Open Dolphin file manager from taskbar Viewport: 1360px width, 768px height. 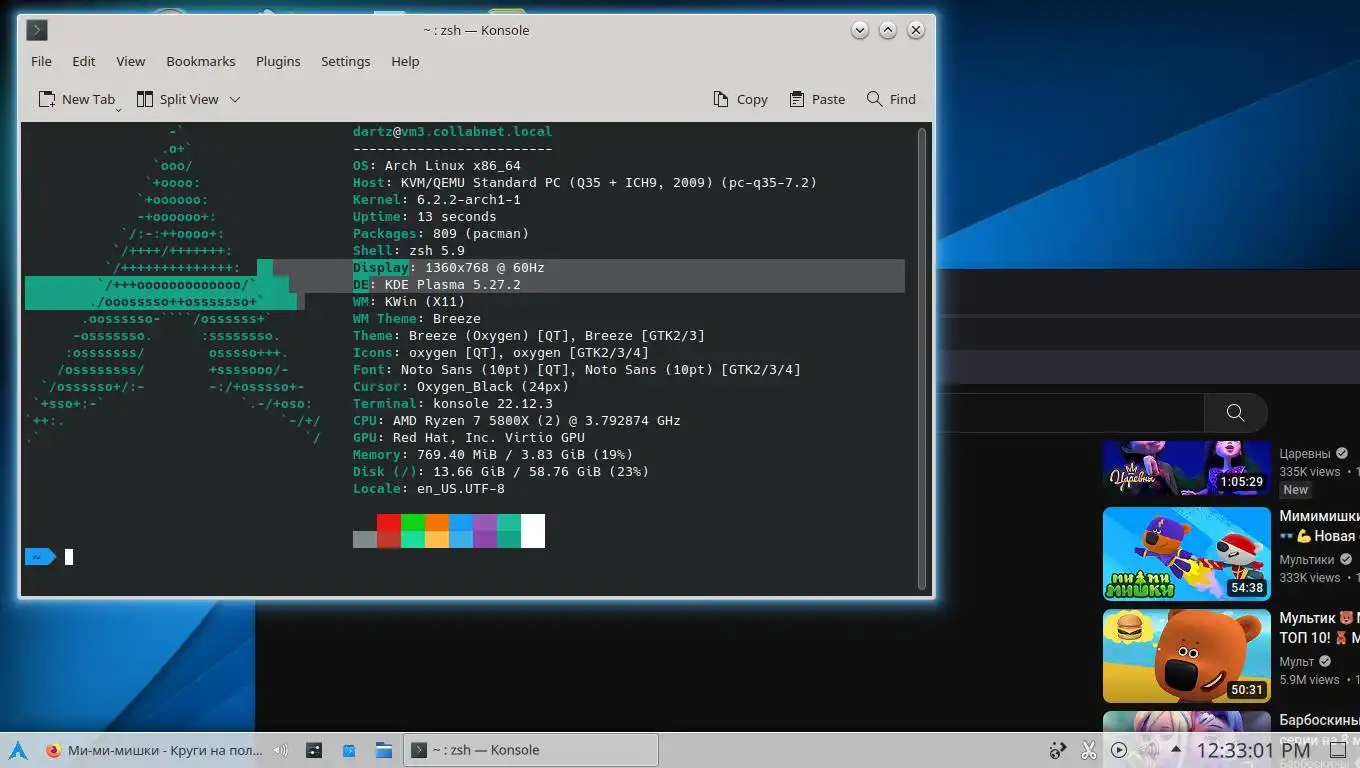(383, 750)
